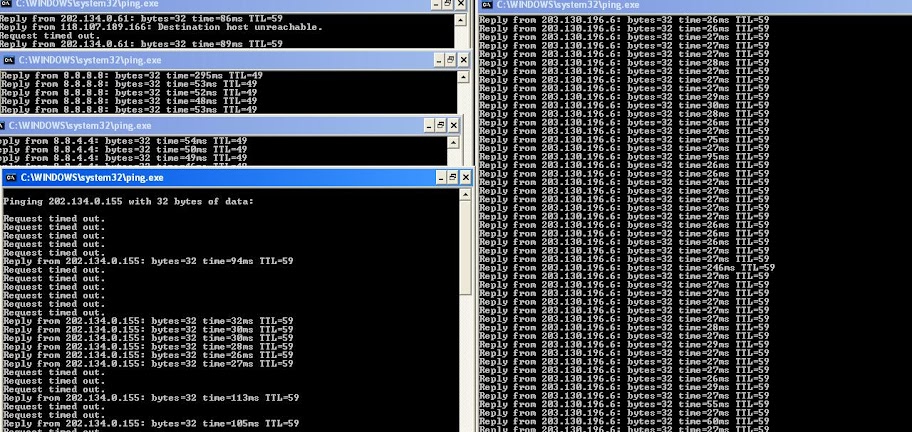Click the 202.134.0.155 reply with time=32ms
The height and width of the screenshot is (432, 912).
pyautogui.click(x=148, y=321)
